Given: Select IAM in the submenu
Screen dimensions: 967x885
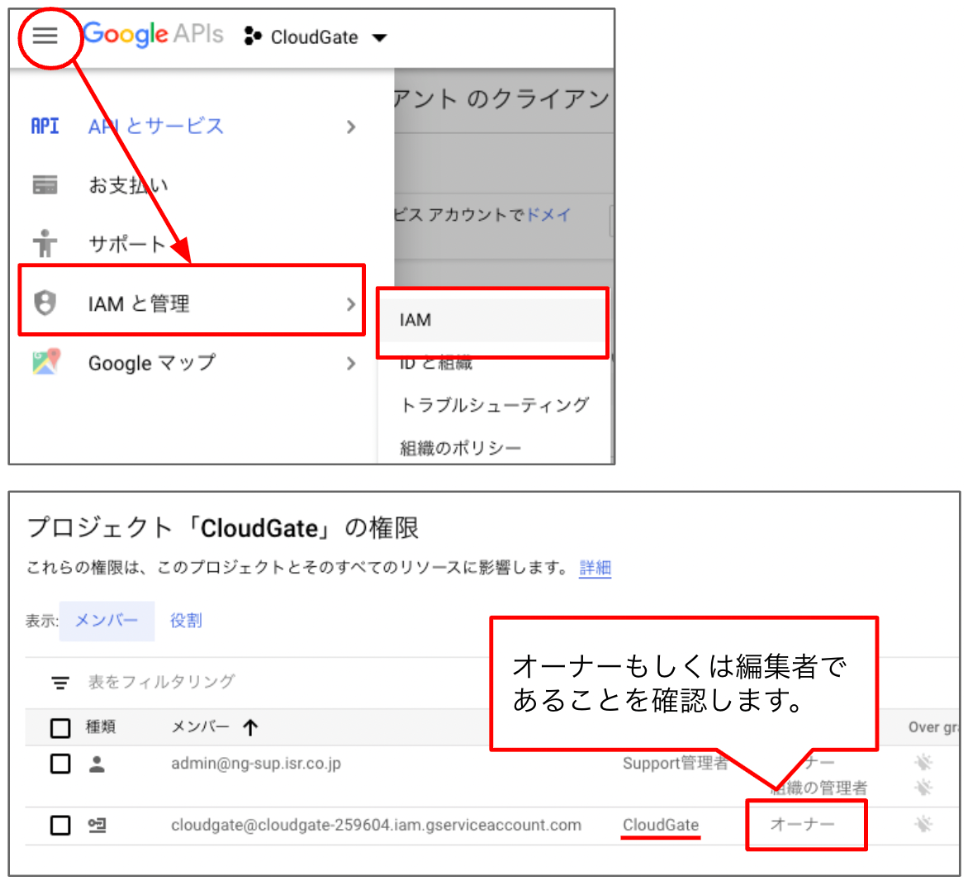Looking at the screenshot, I should point(493,320).
